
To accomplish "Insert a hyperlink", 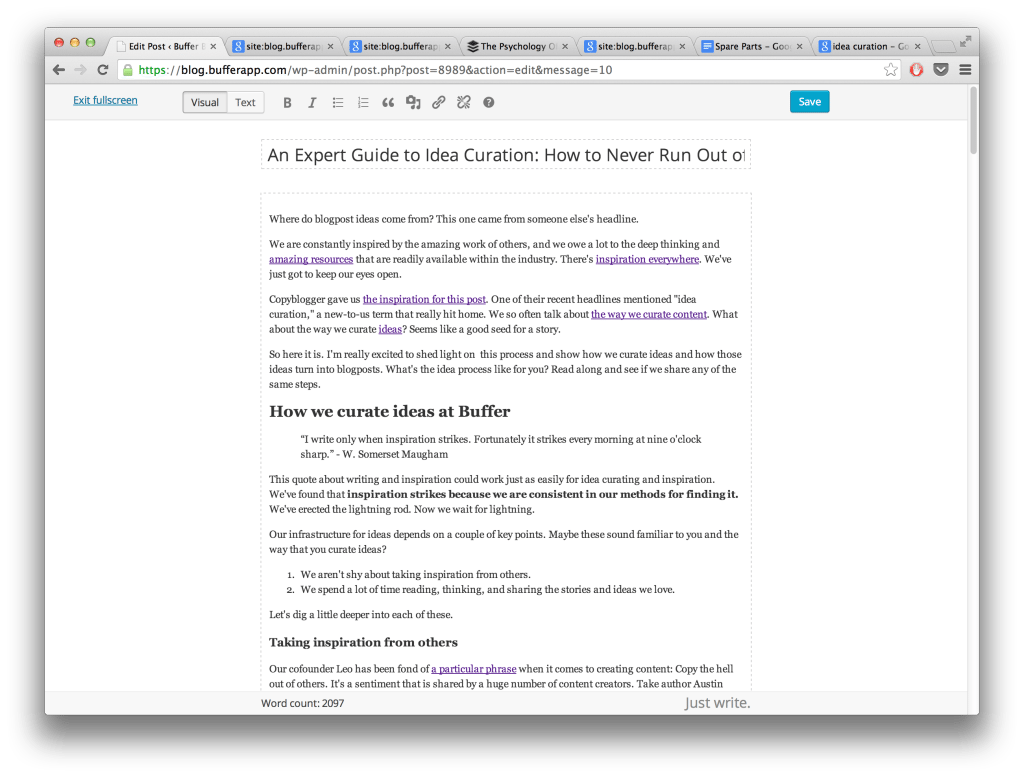I will pos(438,101).
